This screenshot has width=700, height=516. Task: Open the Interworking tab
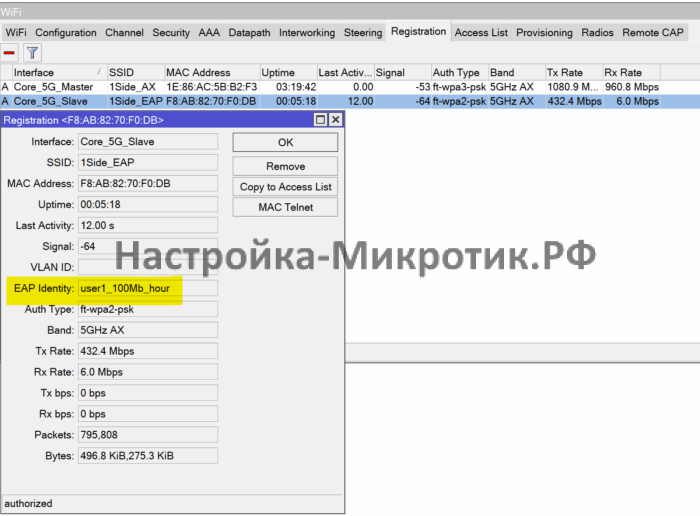point(307,33)
